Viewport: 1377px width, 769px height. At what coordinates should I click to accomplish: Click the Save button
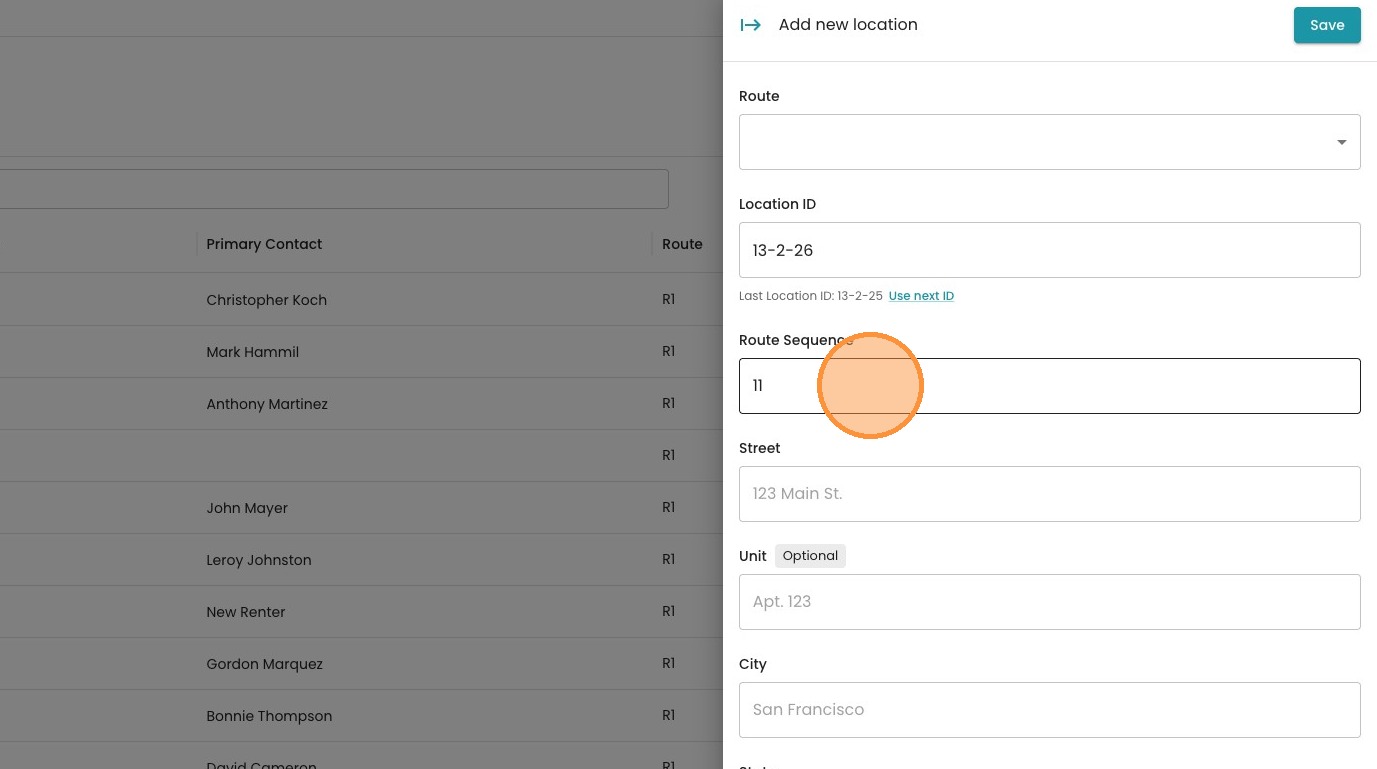1326,25
